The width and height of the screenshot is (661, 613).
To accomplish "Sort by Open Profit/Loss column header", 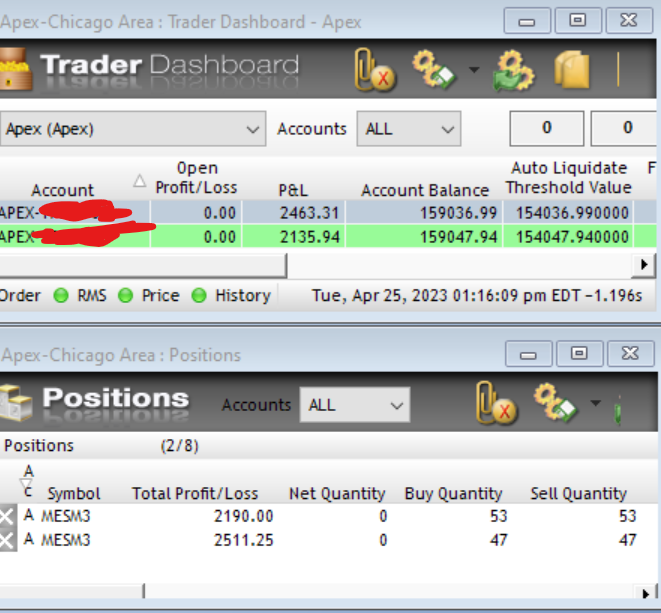I will [x=196, y=178].
